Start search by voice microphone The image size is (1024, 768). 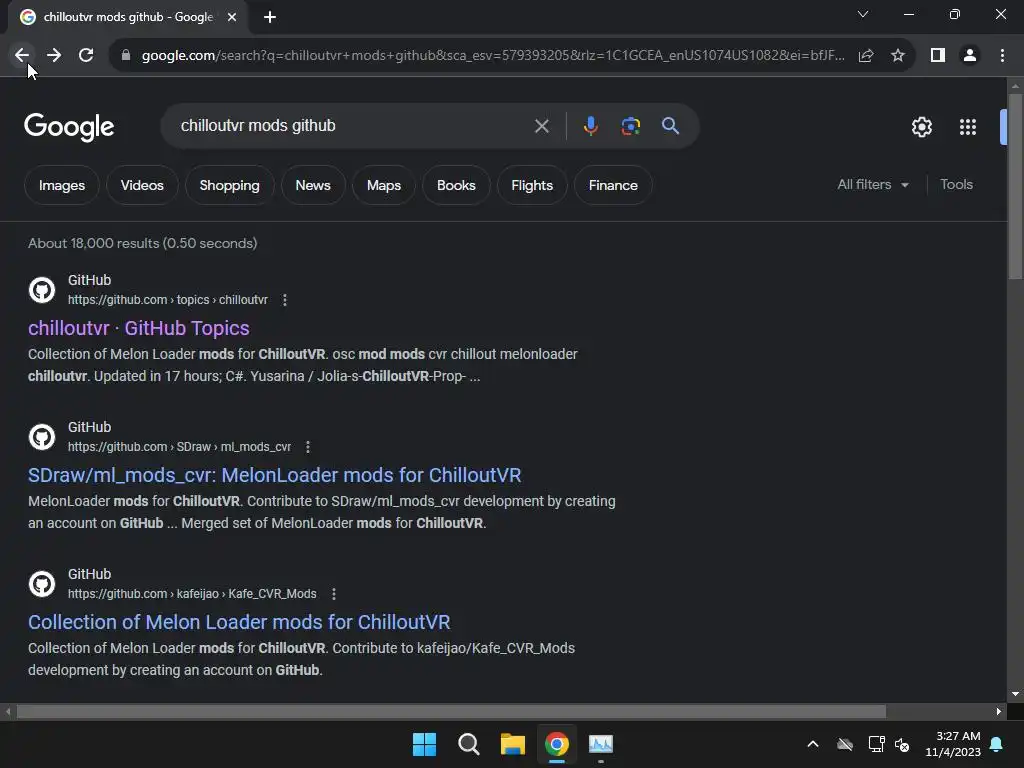[590, 126]
